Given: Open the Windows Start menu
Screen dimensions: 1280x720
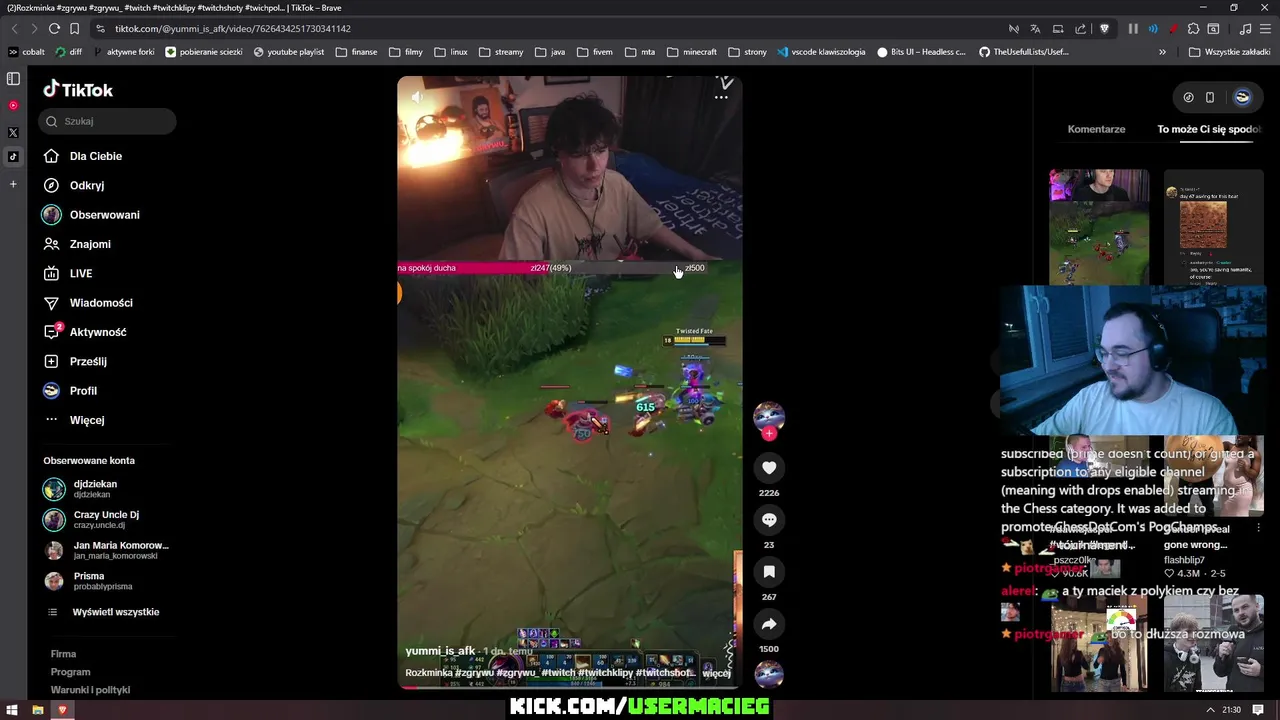Looking at the screenshot, I should tap(13, 710).
